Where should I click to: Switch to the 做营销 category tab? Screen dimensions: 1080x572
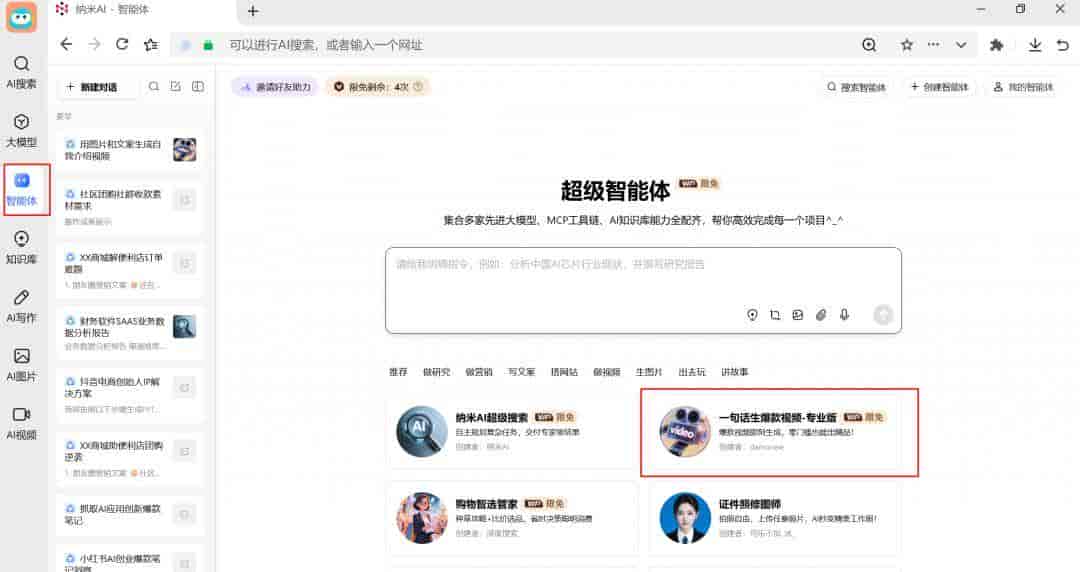point(479,371)
